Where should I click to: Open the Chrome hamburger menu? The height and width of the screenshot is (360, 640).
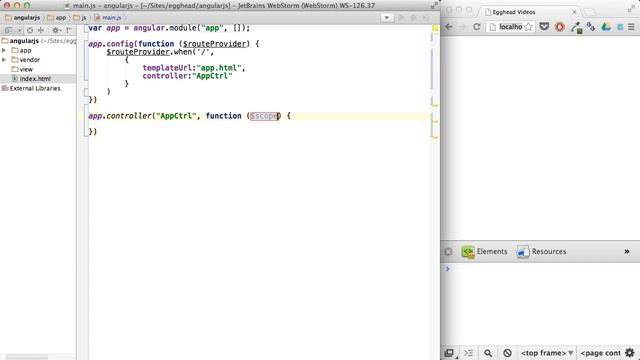point(631,27)
